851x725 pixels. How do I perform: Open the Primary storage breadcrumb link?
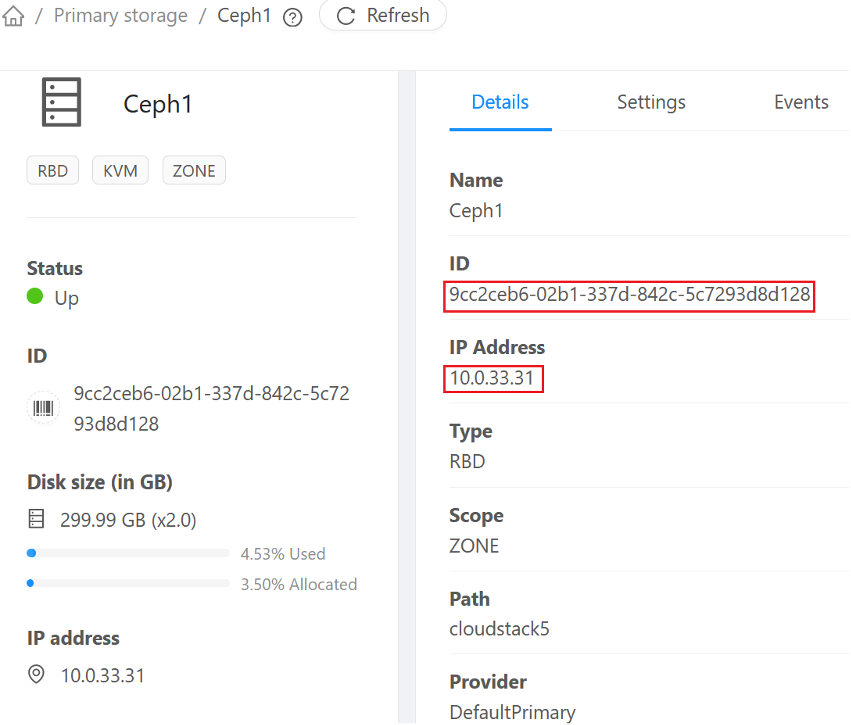(x=120, y=16)
